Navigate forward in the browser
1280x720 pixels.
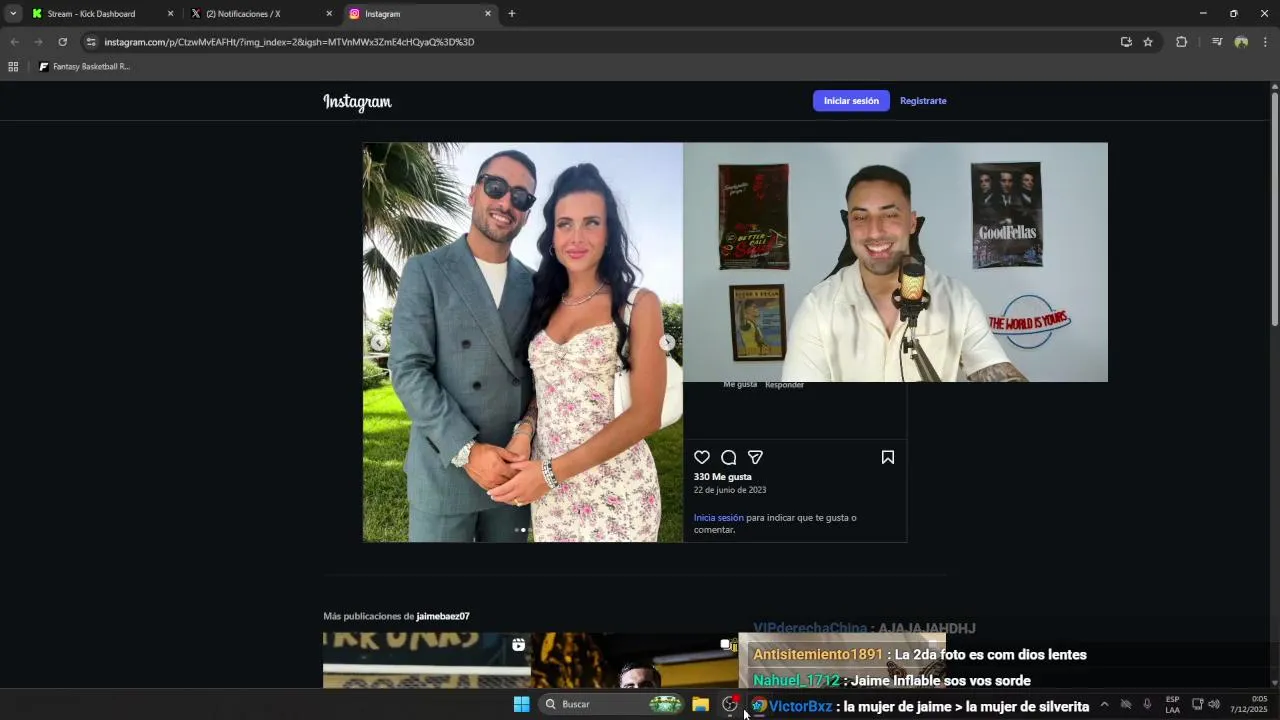click(x=38, y=42)
